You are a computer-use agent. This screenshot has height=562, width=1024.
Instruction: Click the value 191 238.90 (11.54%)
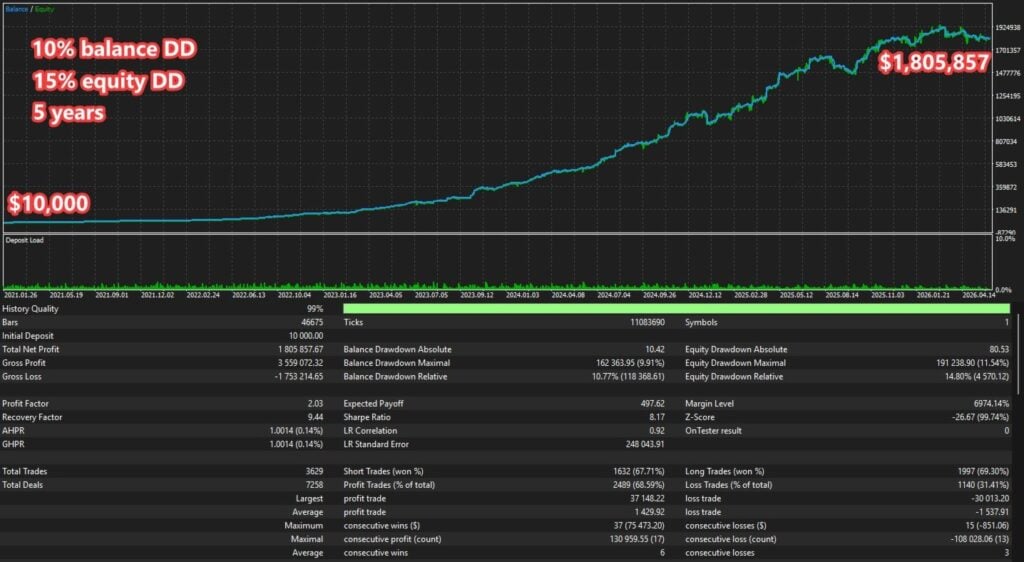click(972, 363)
